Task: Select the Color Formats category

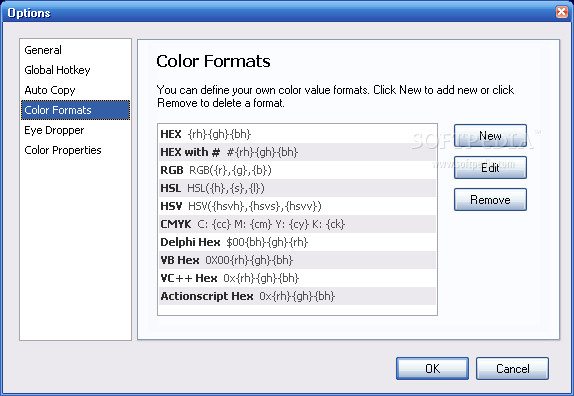Action: point(75,110)
